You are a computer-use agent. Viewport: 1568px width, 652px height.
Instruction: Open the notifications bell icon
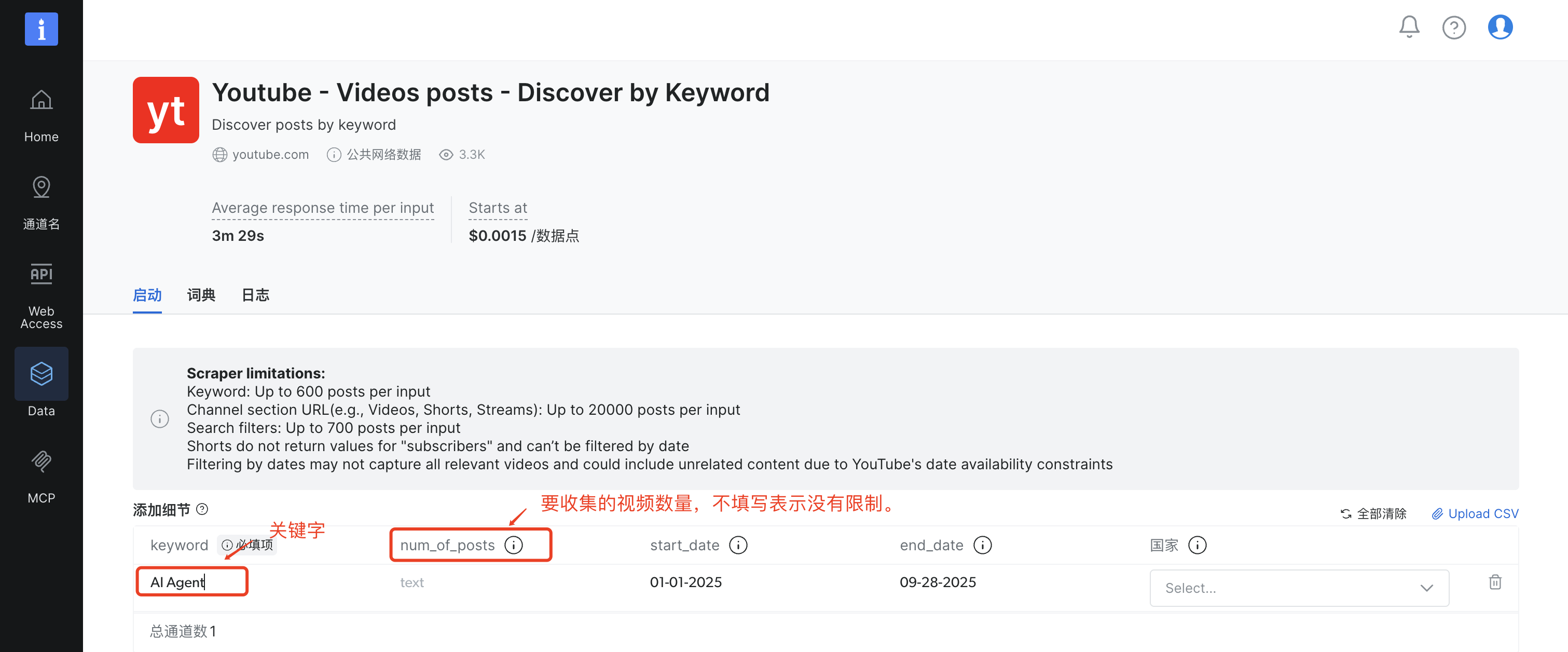(x=1409, y=27)
